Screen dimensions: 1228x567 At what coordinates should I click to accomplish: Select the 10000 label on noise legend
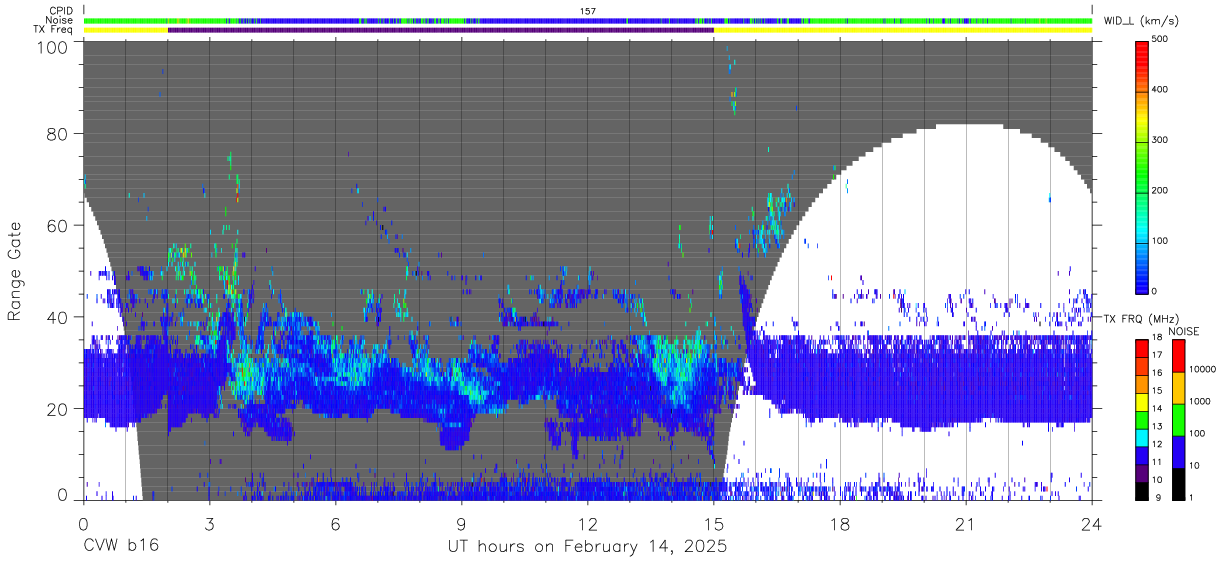pyautogui.click(x=1202, y=370)
